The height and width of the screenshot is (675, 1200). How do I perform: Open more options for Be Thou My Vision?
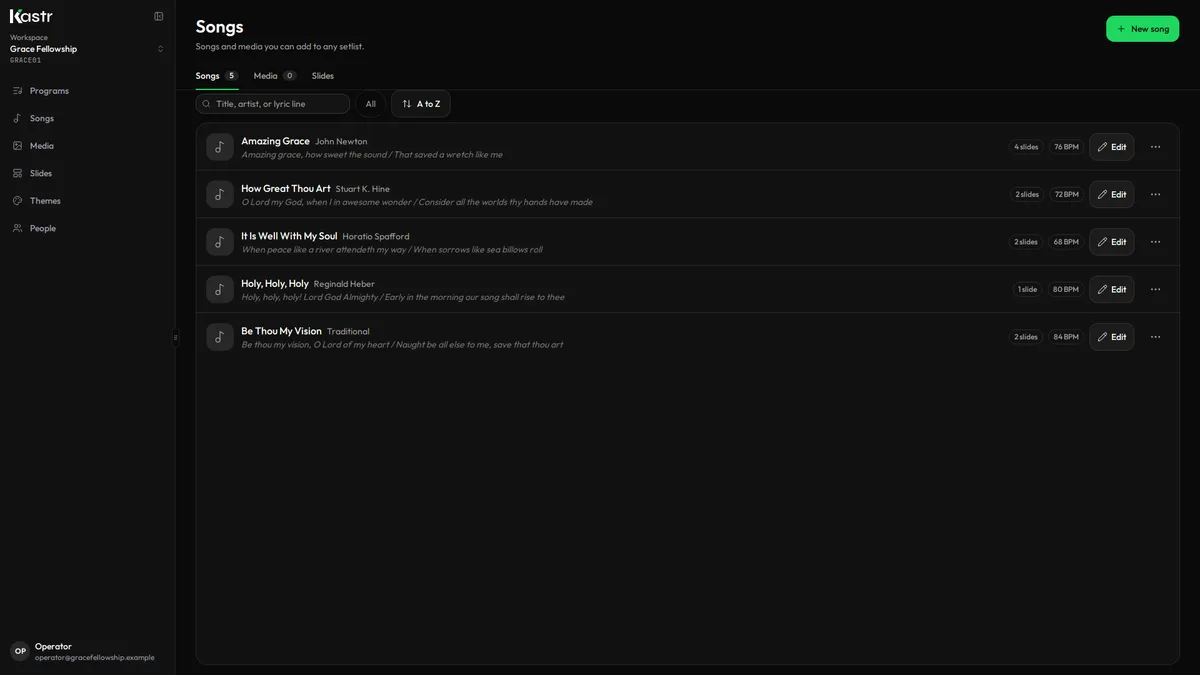pyautogui.click(x=1155, y=337)
